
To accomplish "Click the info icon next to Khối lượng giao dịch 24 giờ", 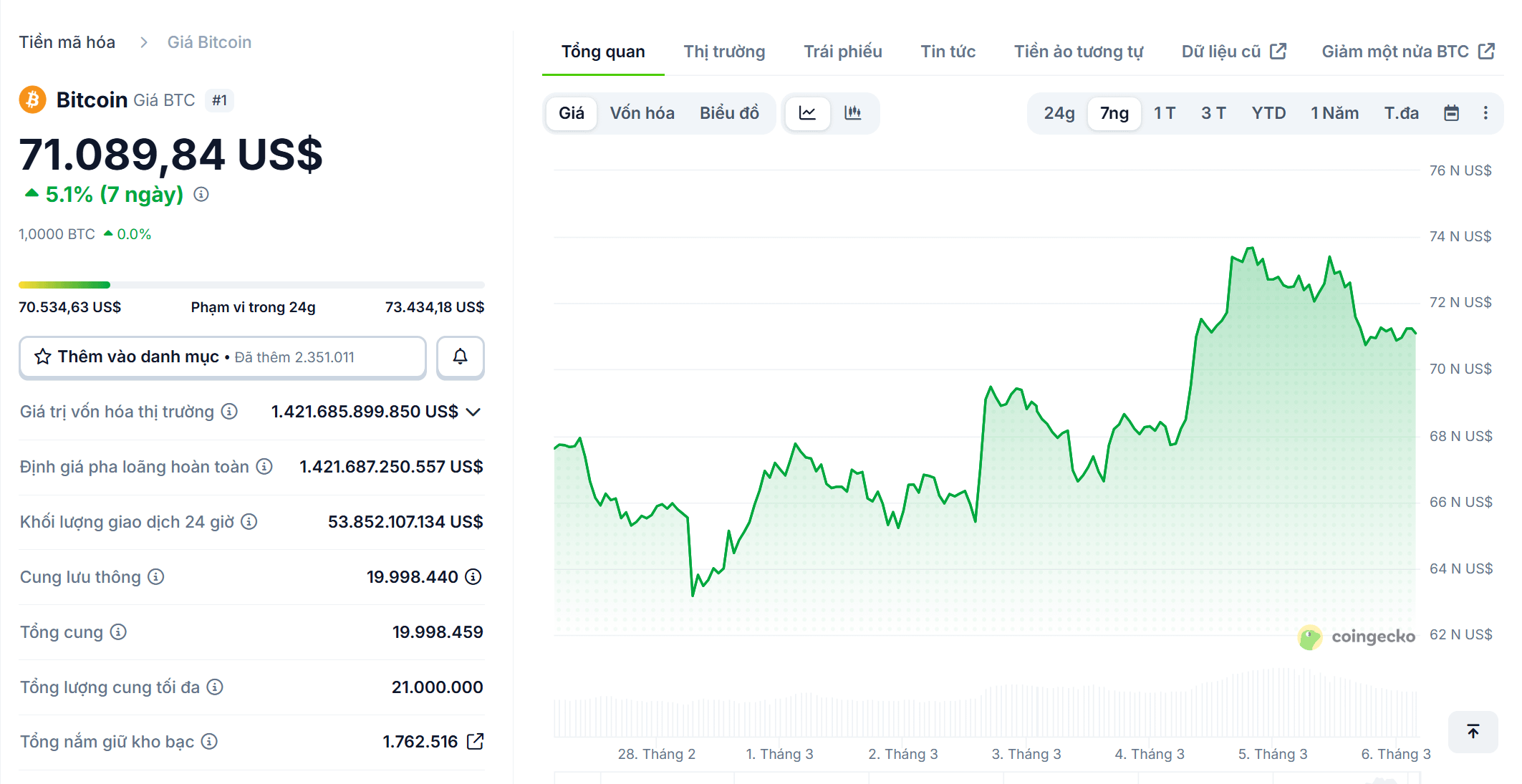I will pos(247,522).
